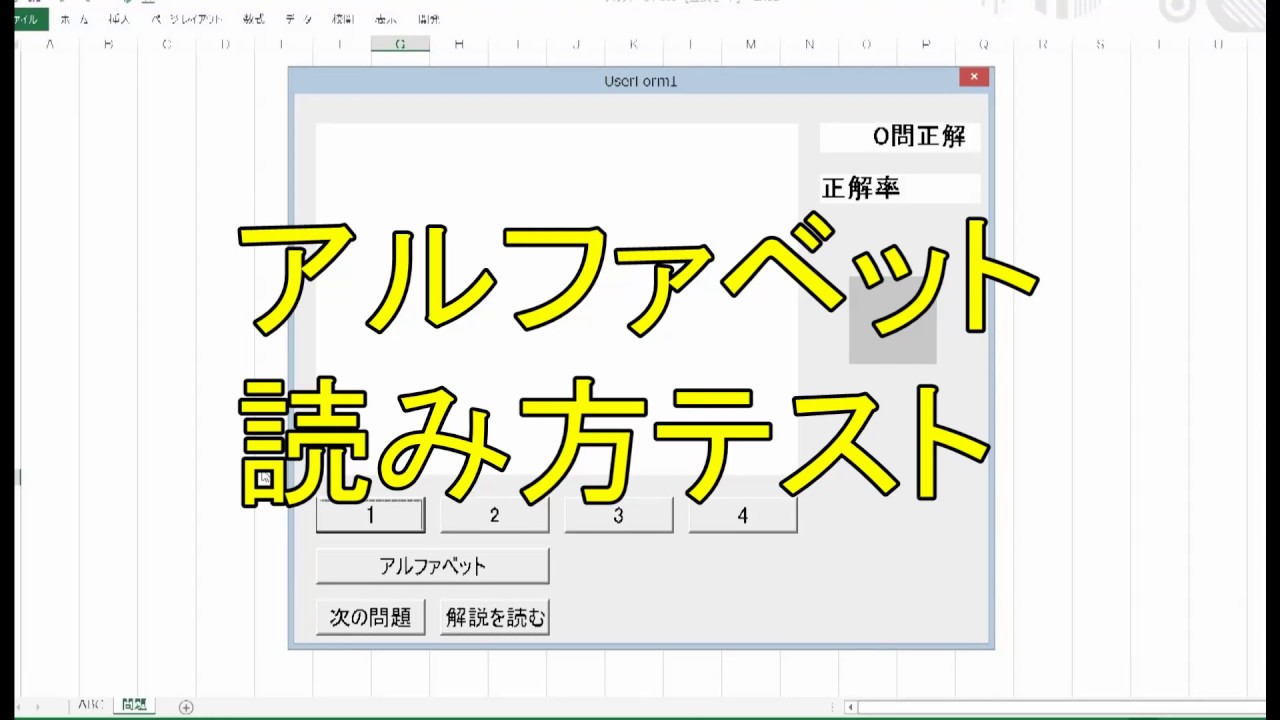This screenshot has height=720, width=1280.
Task: Select column G header
Action: click(x=400, y=44)
